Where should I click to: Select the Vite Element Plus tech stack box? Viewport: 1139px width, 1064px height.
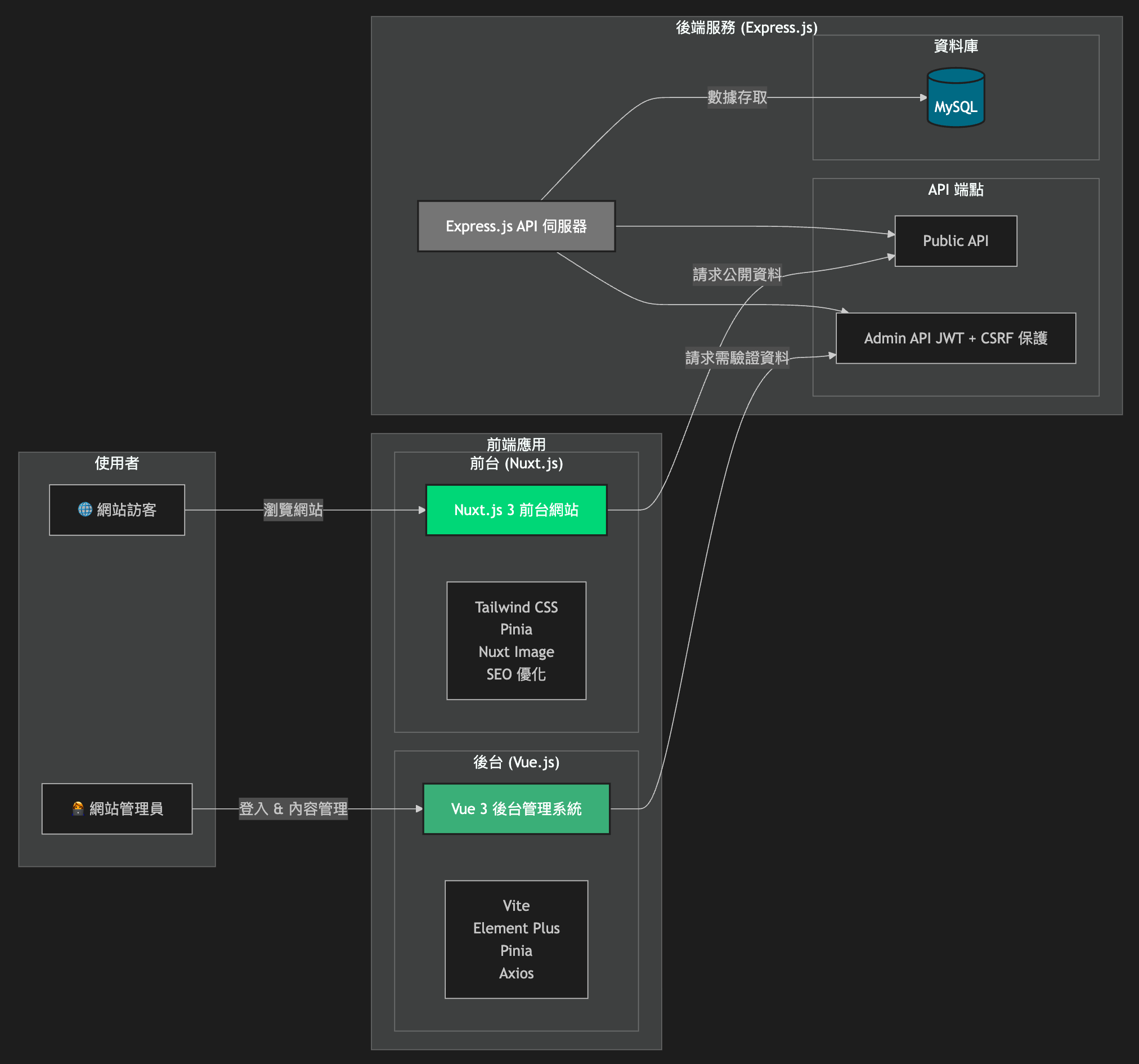click(516, 939)
